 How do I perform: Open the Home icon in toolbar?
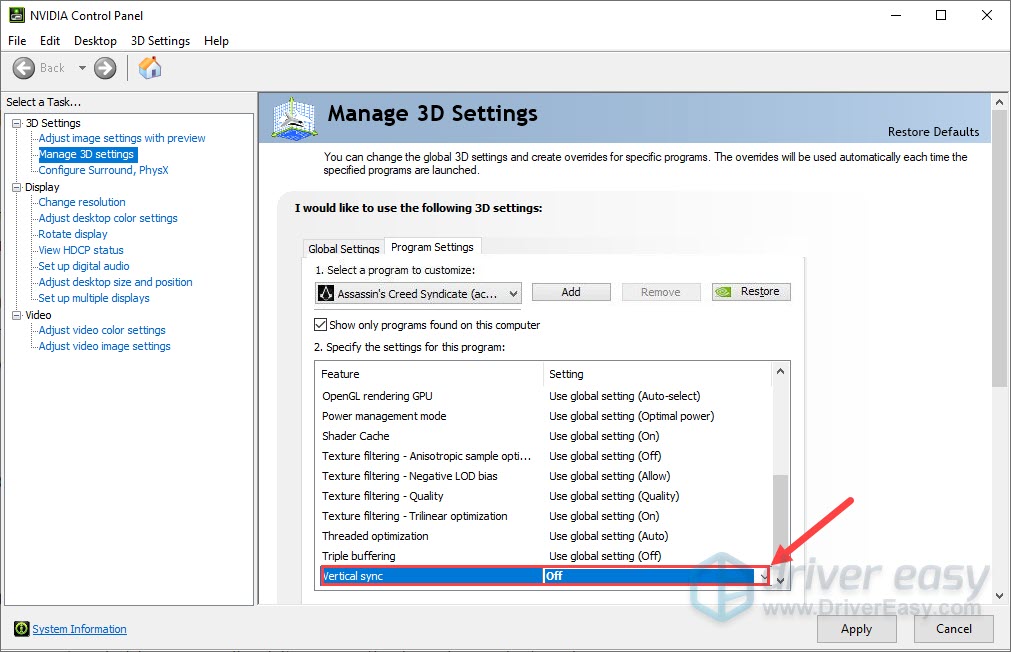150,68
